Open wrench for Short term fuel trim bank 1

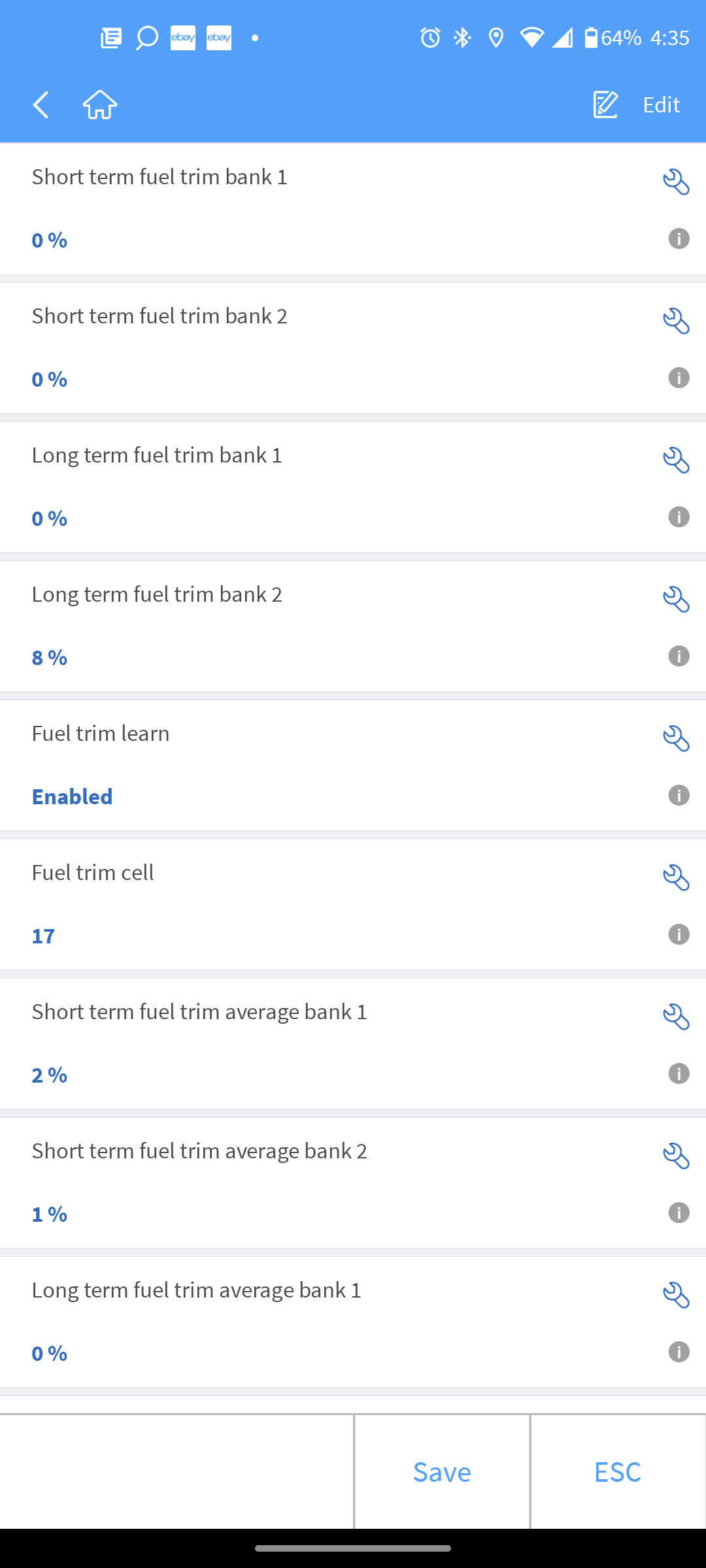tap(676, 182)
